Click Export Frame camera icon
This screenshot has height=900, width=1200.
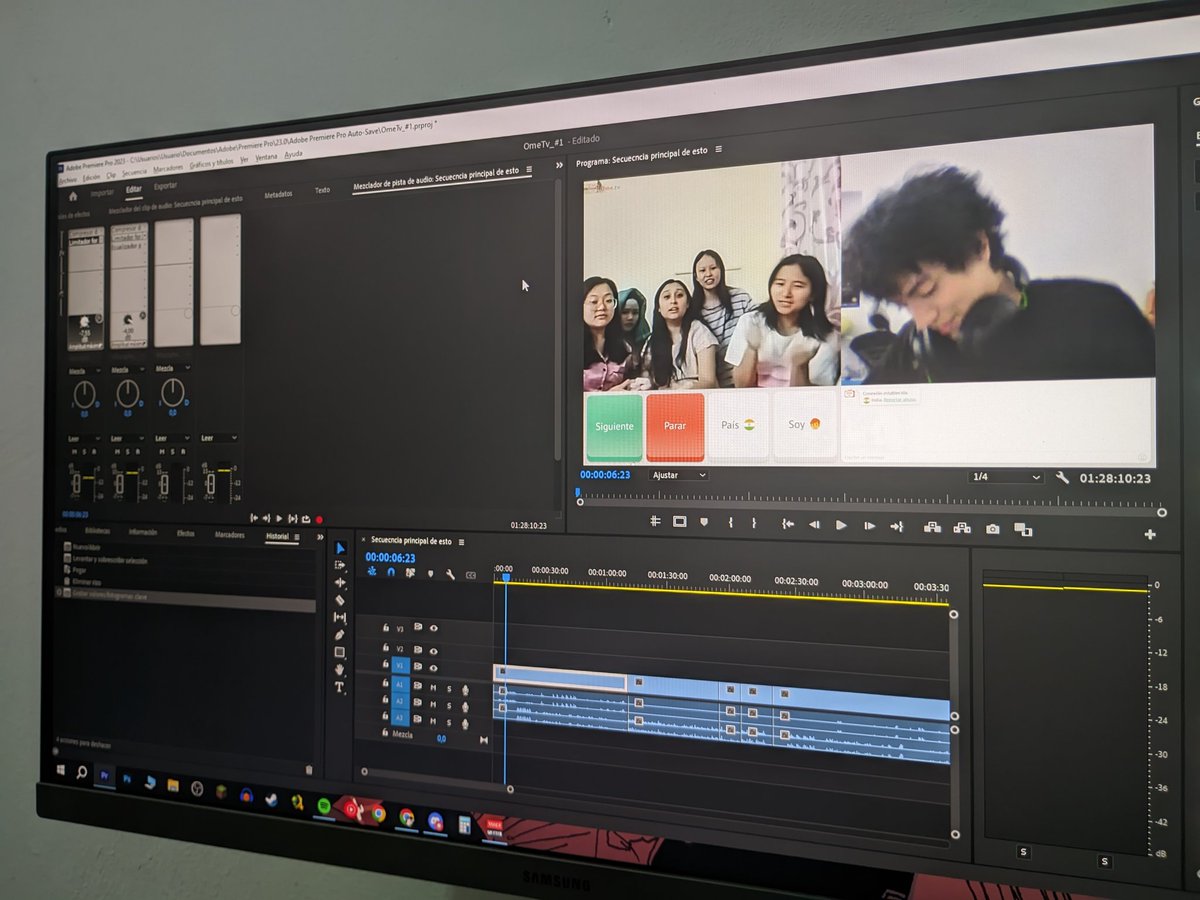992,528
